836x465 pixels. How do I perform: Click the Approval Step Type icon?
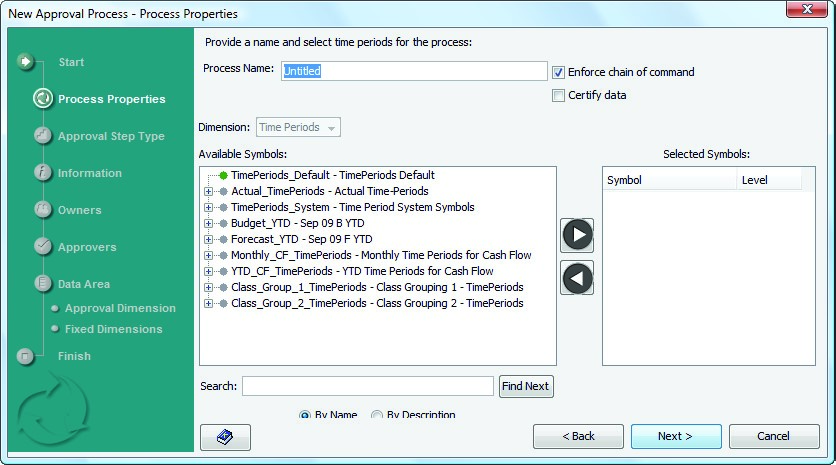[43, 135]
